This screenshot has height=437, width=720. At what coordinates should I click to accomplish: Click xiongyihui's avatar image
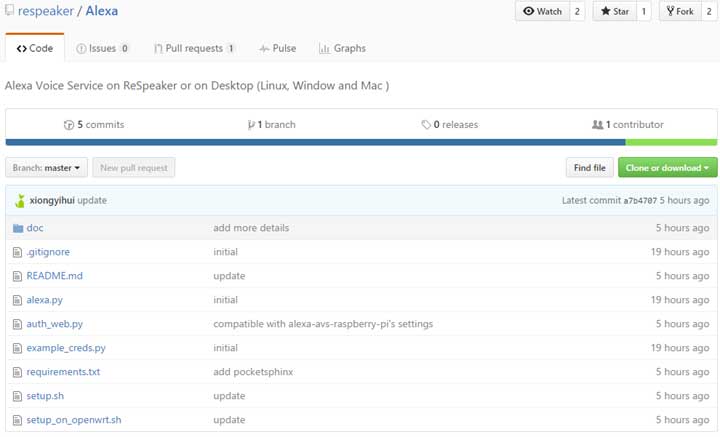19,200
